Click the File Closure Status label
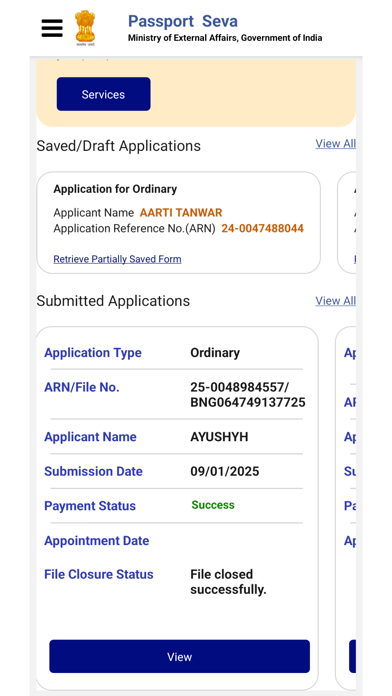Screen dimensions: 392x696 pyautogui.click(x=99, y=574)
